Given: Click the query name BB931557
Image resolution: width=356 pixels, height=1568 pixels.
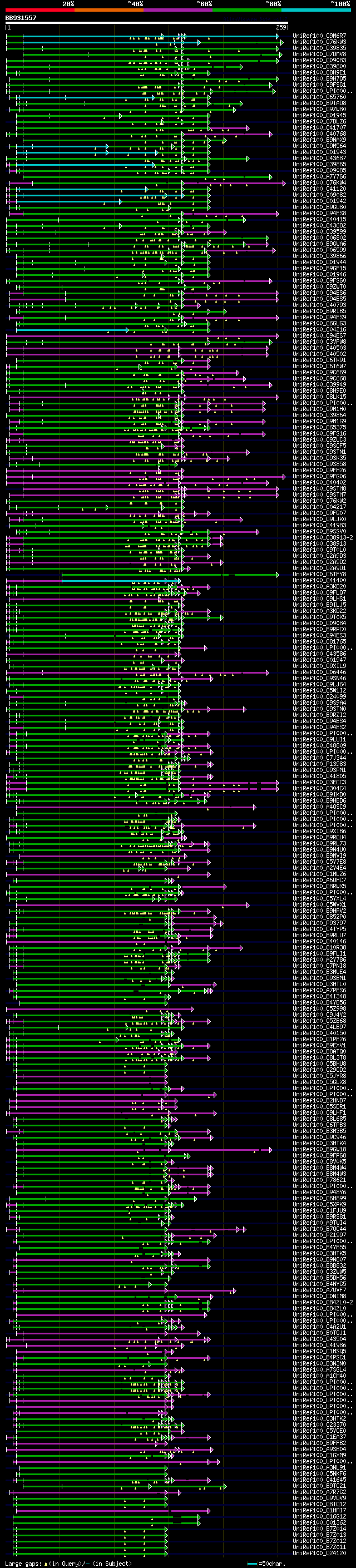Looking at the screenshot, I should pyautogui.click(x=21, y=18).
